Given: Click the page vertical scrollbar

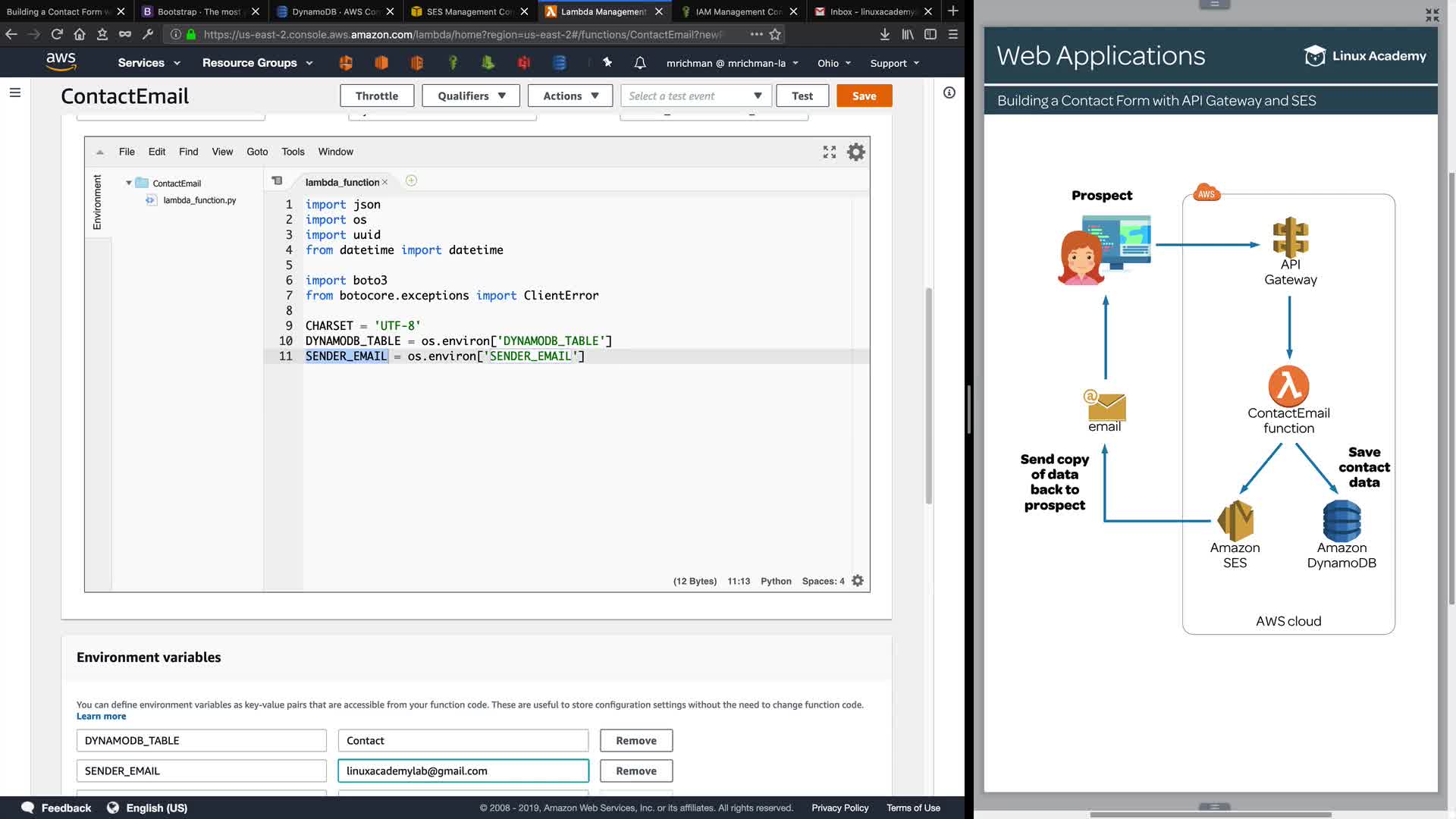Looking at the screenshot, I should pyautogui.click(x=928, y=394).
